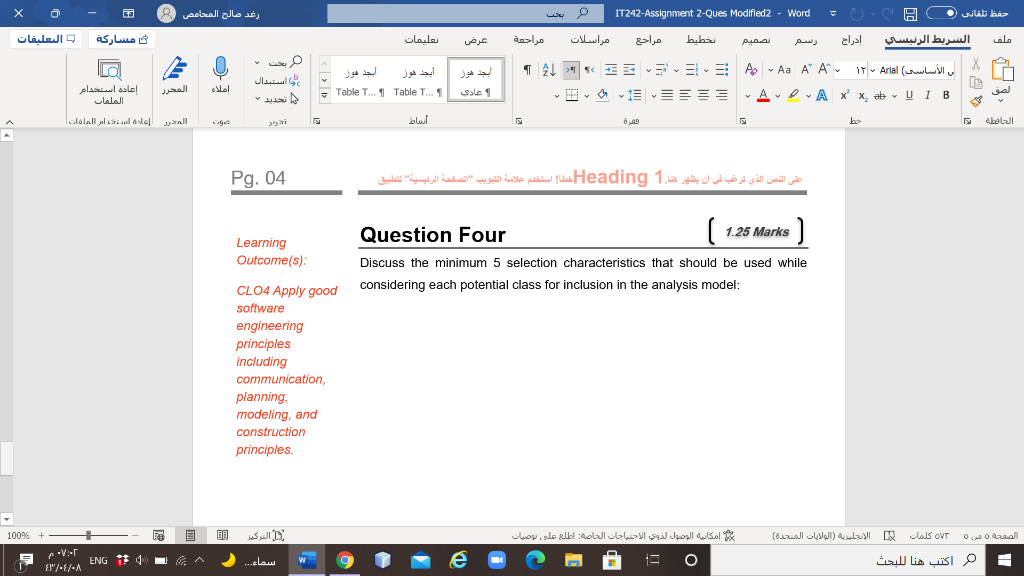Open the تخطيط (Layout) tab
The image size is (1024, 576).
(701, 40)
